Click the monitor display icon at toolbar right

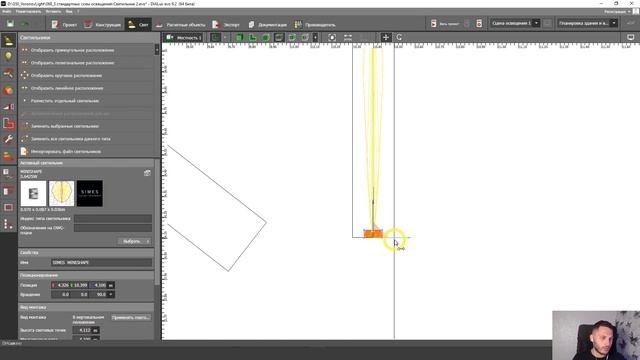tap(631, 38)
